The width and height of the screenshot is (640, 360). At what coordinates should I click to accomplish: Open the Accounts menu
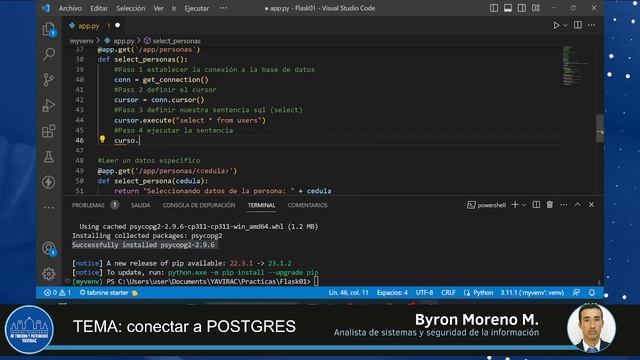click(x=49, y=248)
